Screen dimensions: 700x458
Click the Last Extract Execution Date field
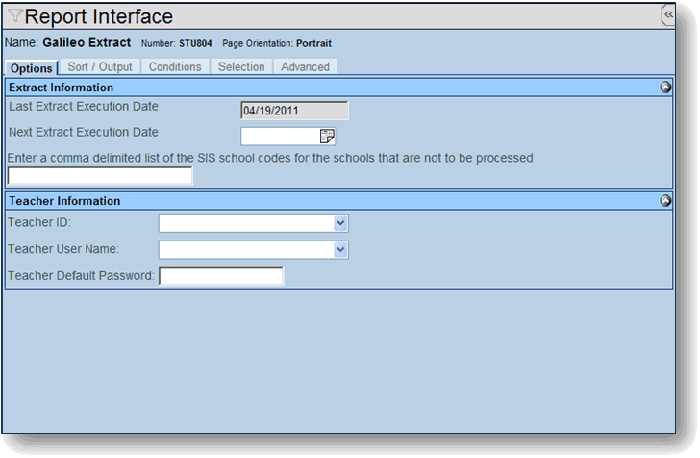[x=294, y=110]
